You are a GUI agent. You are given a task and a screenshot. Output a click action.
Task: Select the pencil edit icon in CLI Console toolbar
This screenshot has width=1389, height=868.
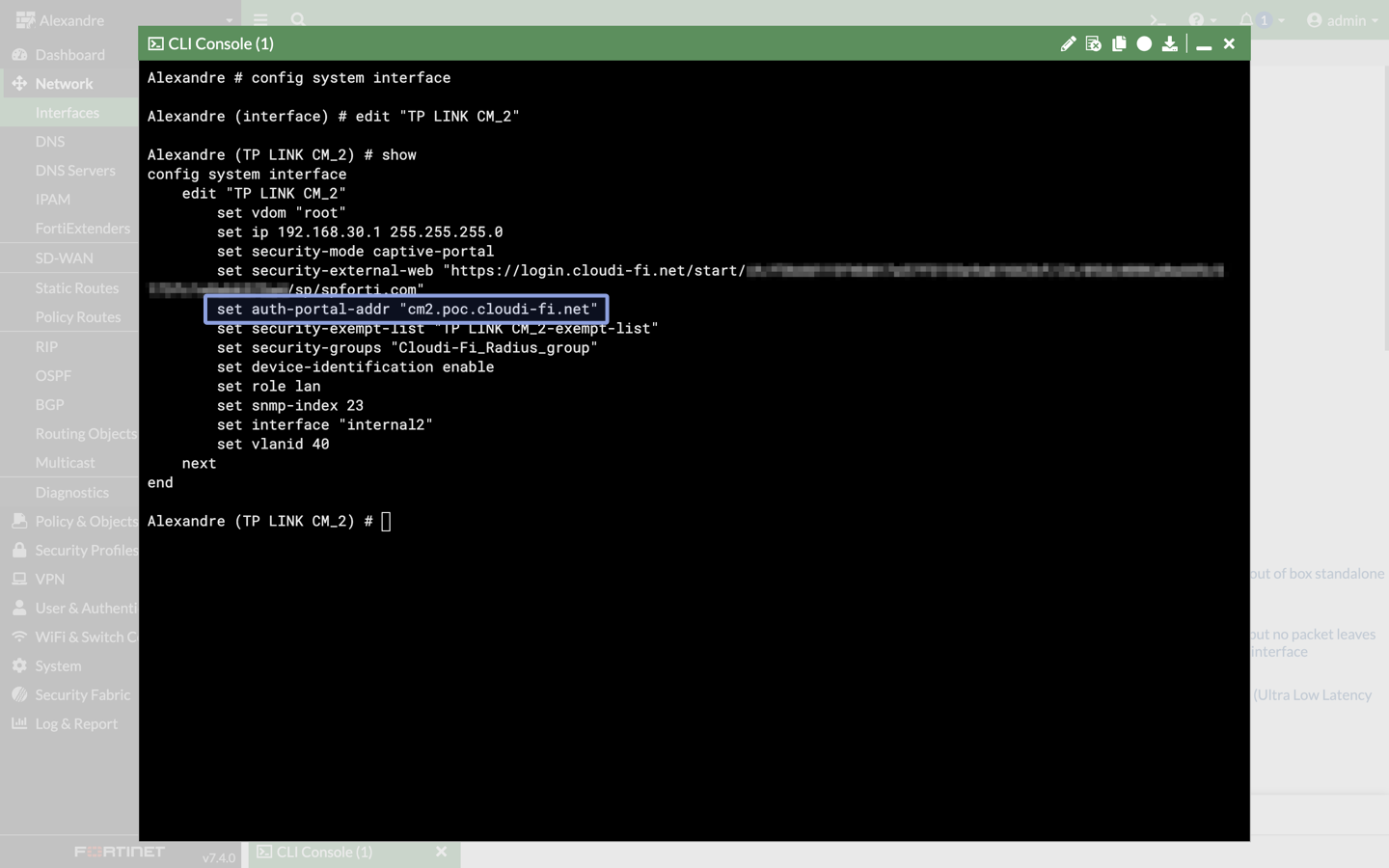click(1068, 43)
